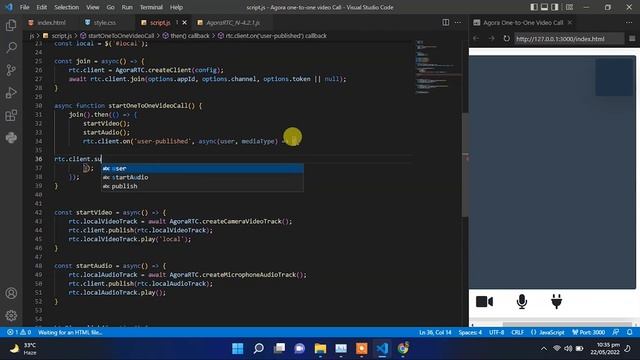This screenshot has height=360, width=640.
Task: Toggle the camera video button in preview
Action: coord(484,302)
